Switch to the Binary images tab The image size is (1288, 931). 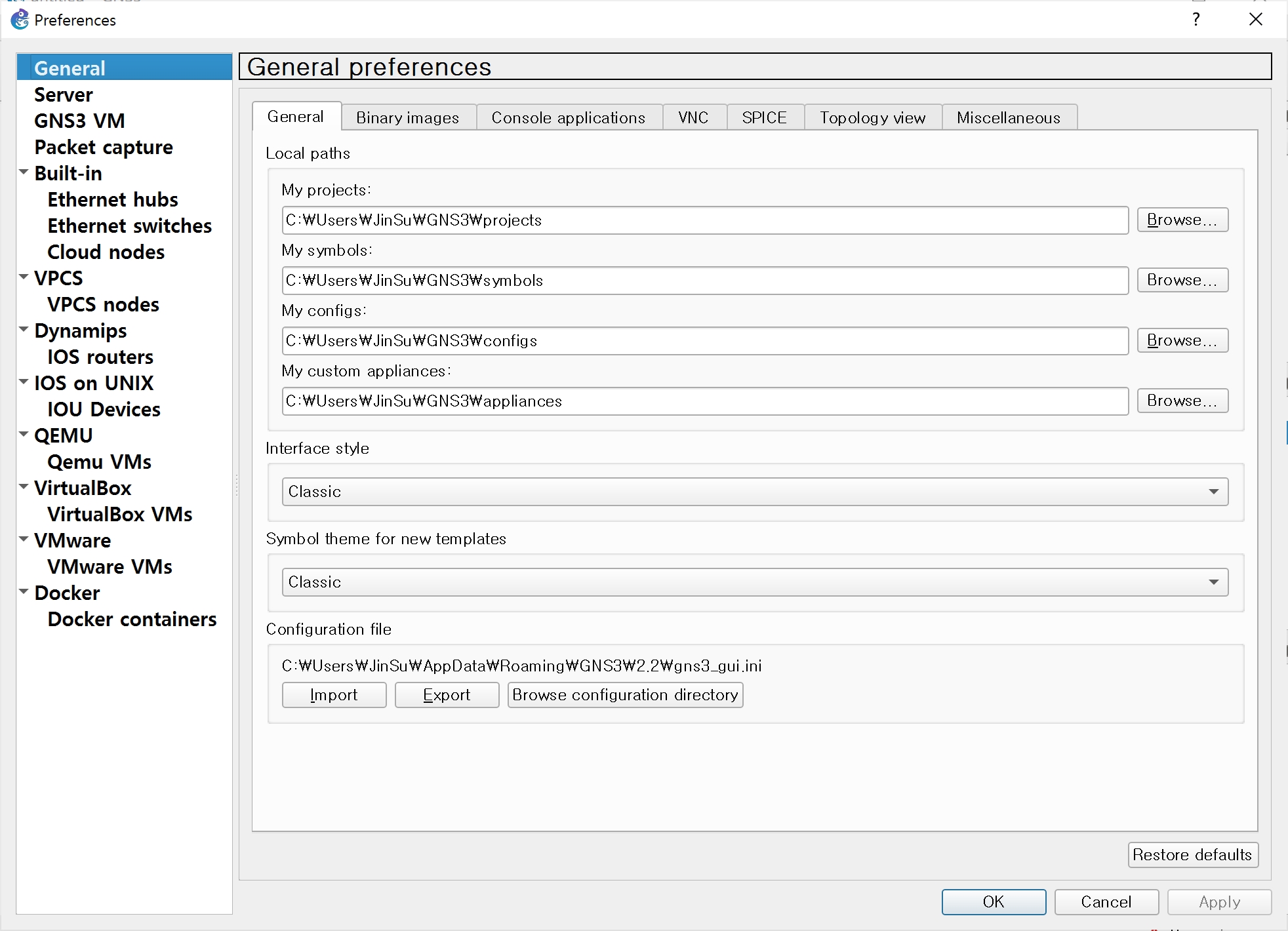(407, 118)
